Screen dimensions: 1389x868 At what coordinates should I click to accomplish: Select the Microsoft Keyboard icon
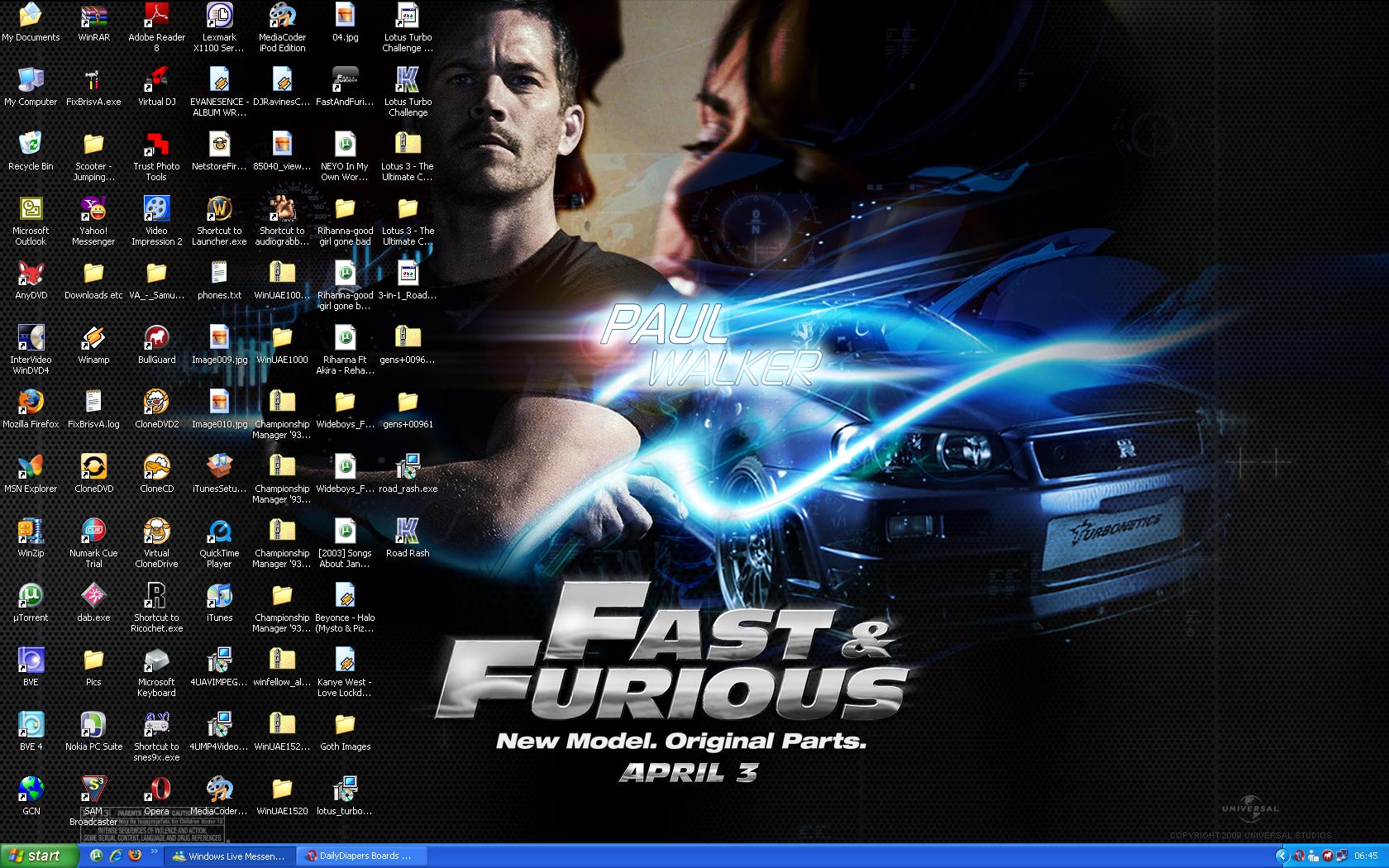click(156, 673)
